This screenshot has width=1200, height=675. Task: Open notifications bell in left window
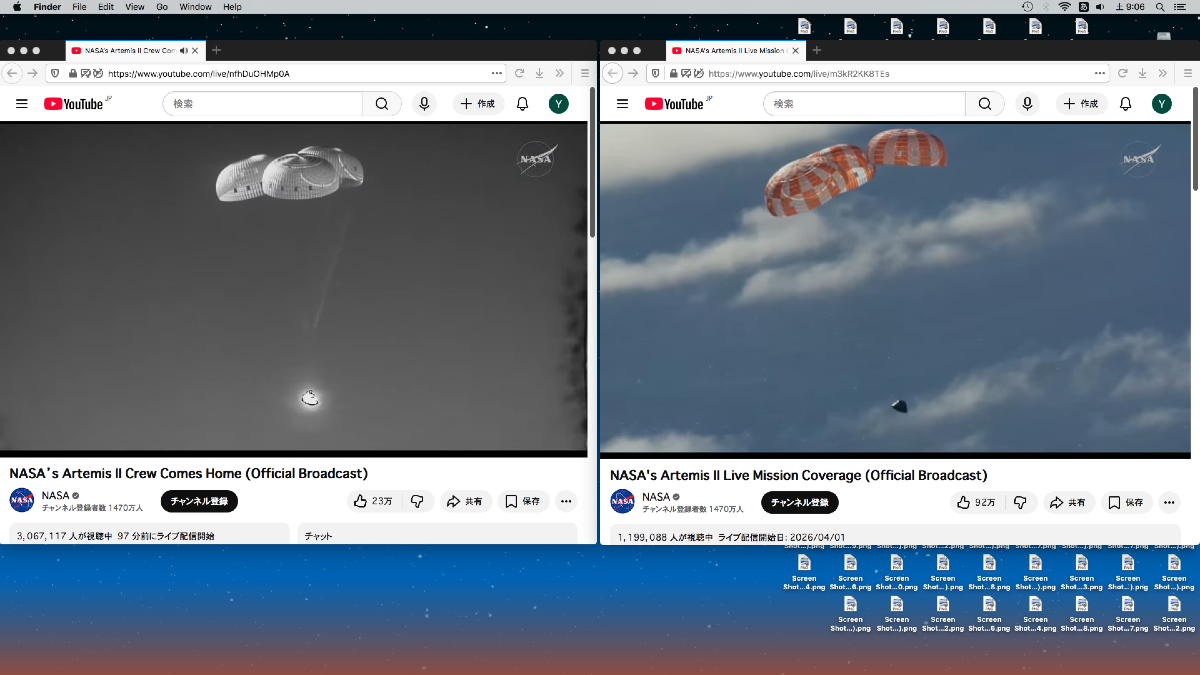(x=522, y=104)
